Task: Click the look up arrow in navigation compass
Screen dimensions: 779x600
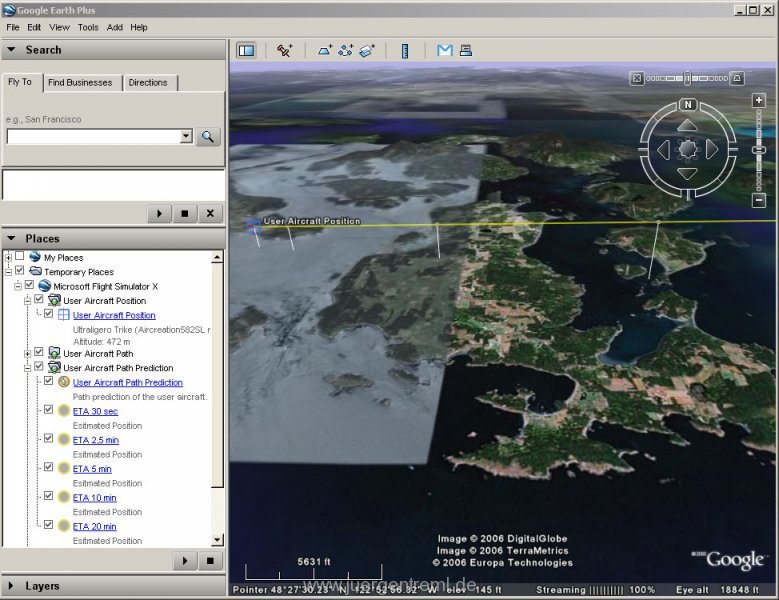Action: pos(688,125)
